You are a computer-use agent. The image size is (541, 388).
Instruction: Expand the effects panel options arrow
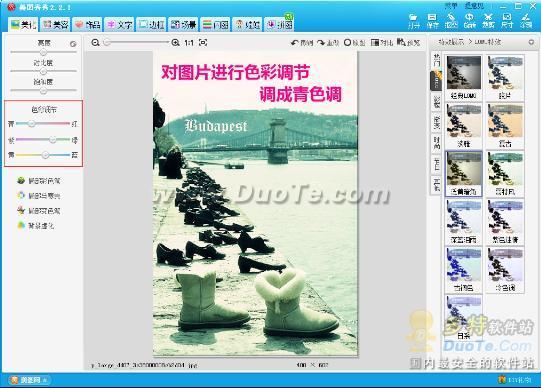[x=531, y=42]
